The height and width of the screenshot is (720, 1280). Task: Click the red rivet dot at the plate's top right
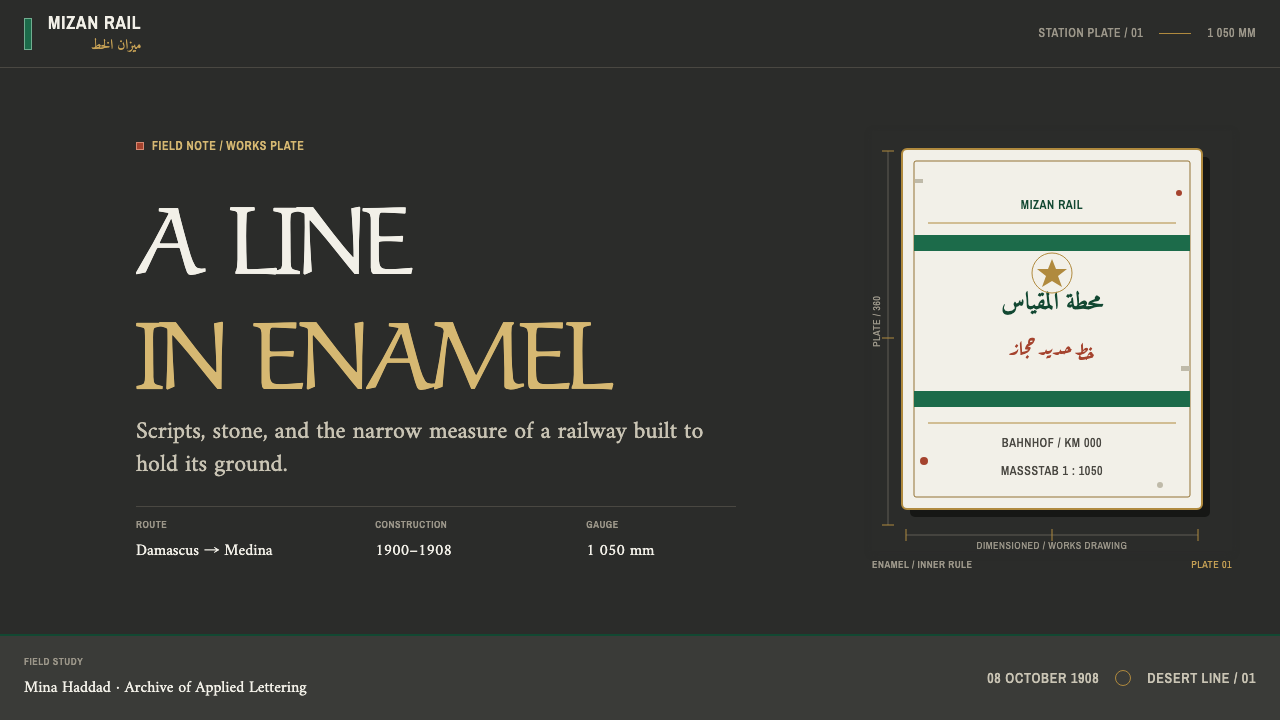click(x=1179, y=193)
